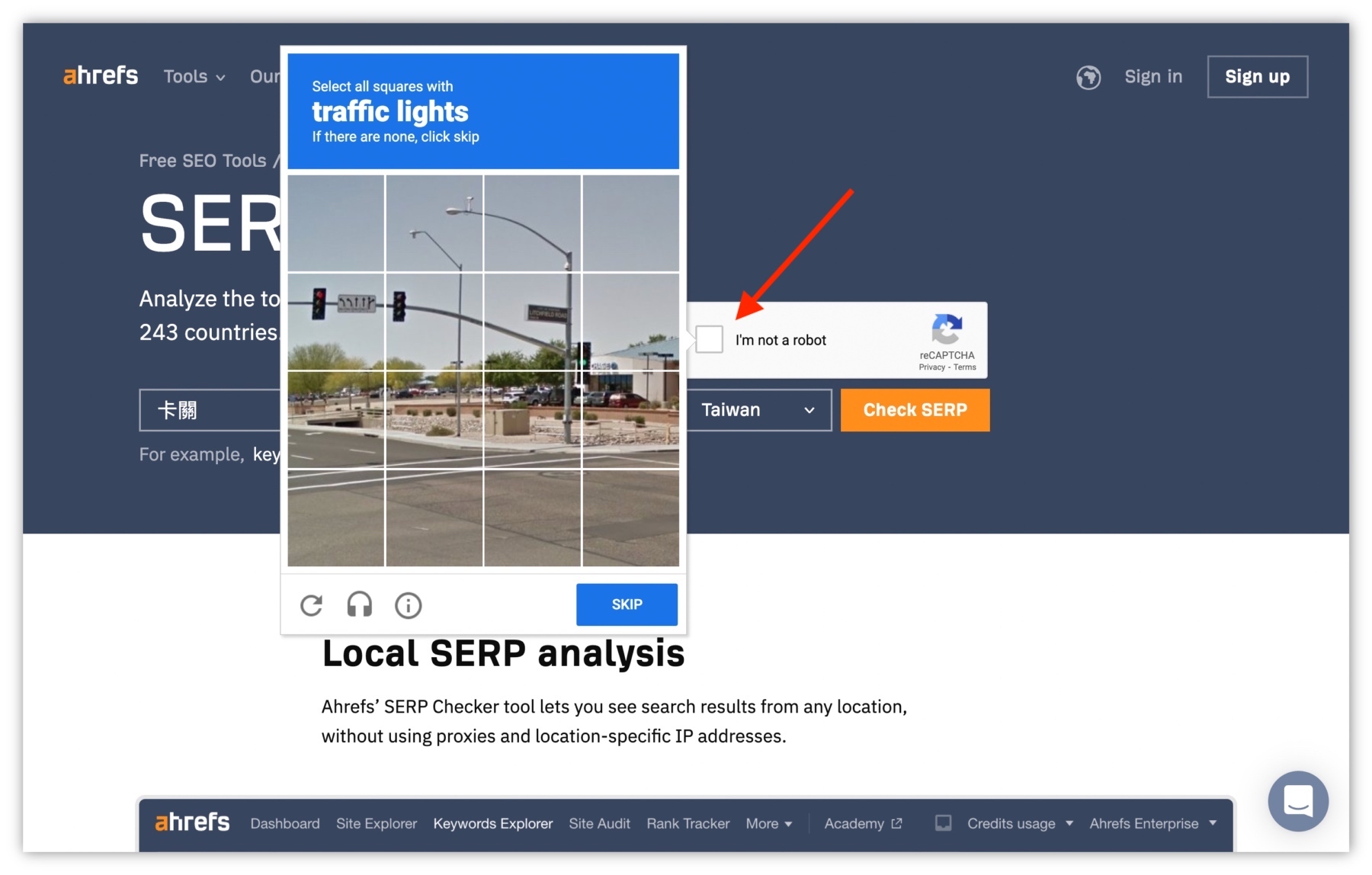Open the Ahrefs Enterprise dropdown

pyautogui.click(x=1152, y=823)
